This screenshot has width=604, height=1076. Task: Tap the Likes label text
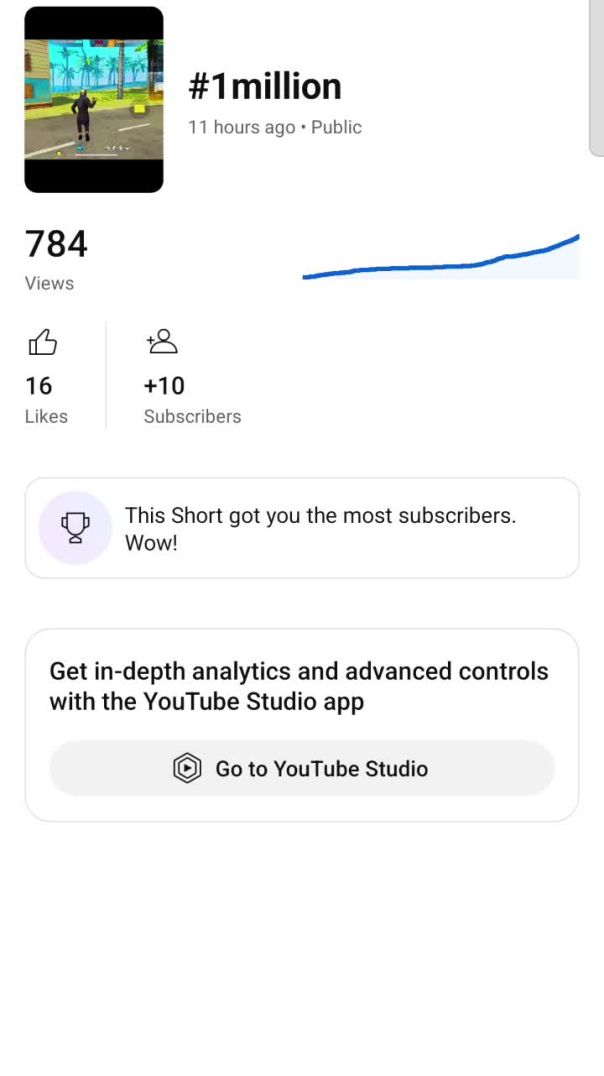pyautogui.click(x=46, y=416)
